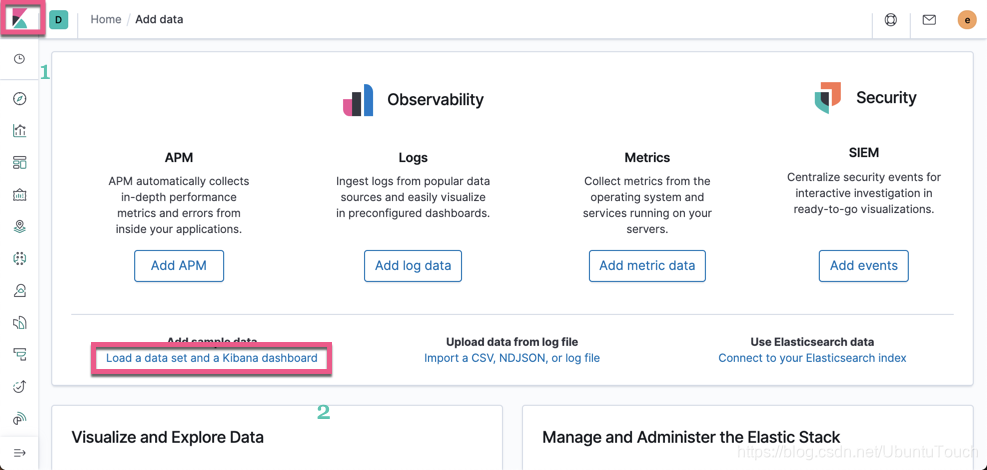Open Dashboard icon in sidebar
The image size is (987, 470).
[19, 163]
